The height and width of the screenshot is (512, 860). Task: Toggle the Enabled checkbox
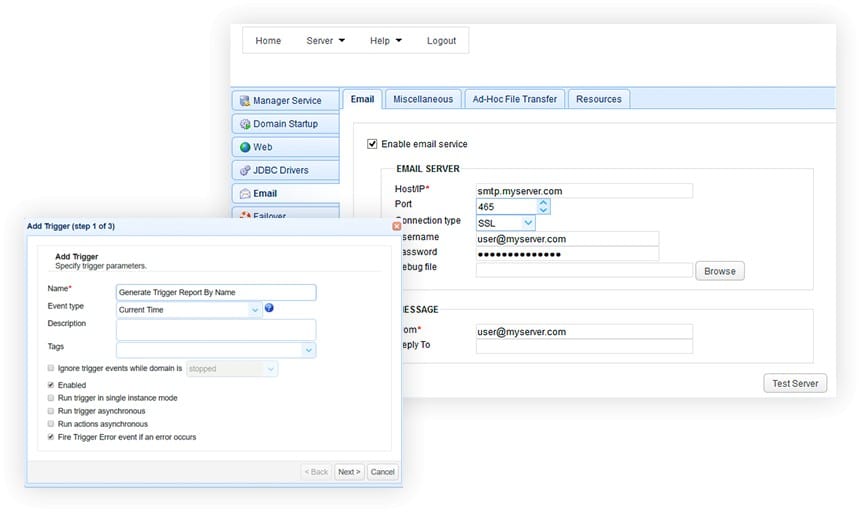click(x=50, y=385)
